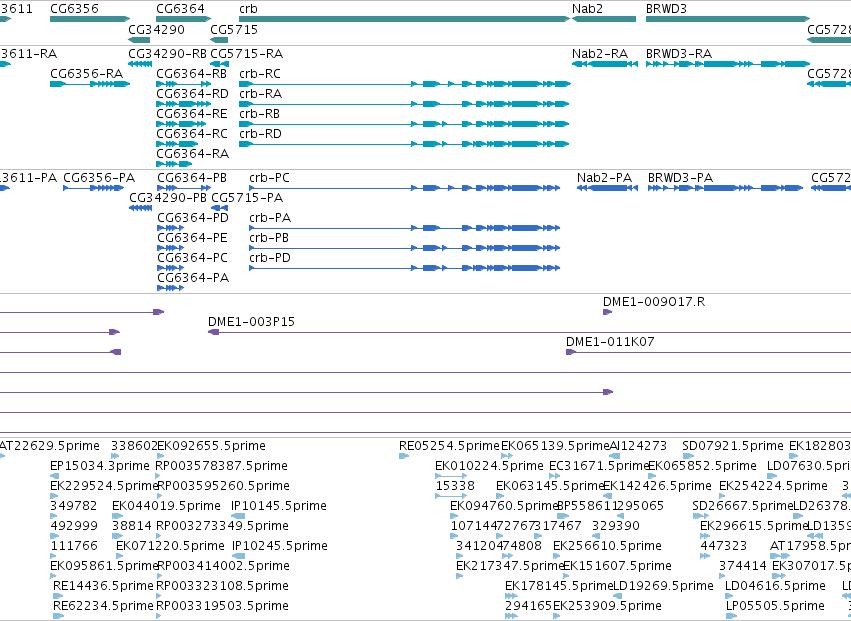
Task: Click the crb-PD protein label
Action: click(270, 257)
